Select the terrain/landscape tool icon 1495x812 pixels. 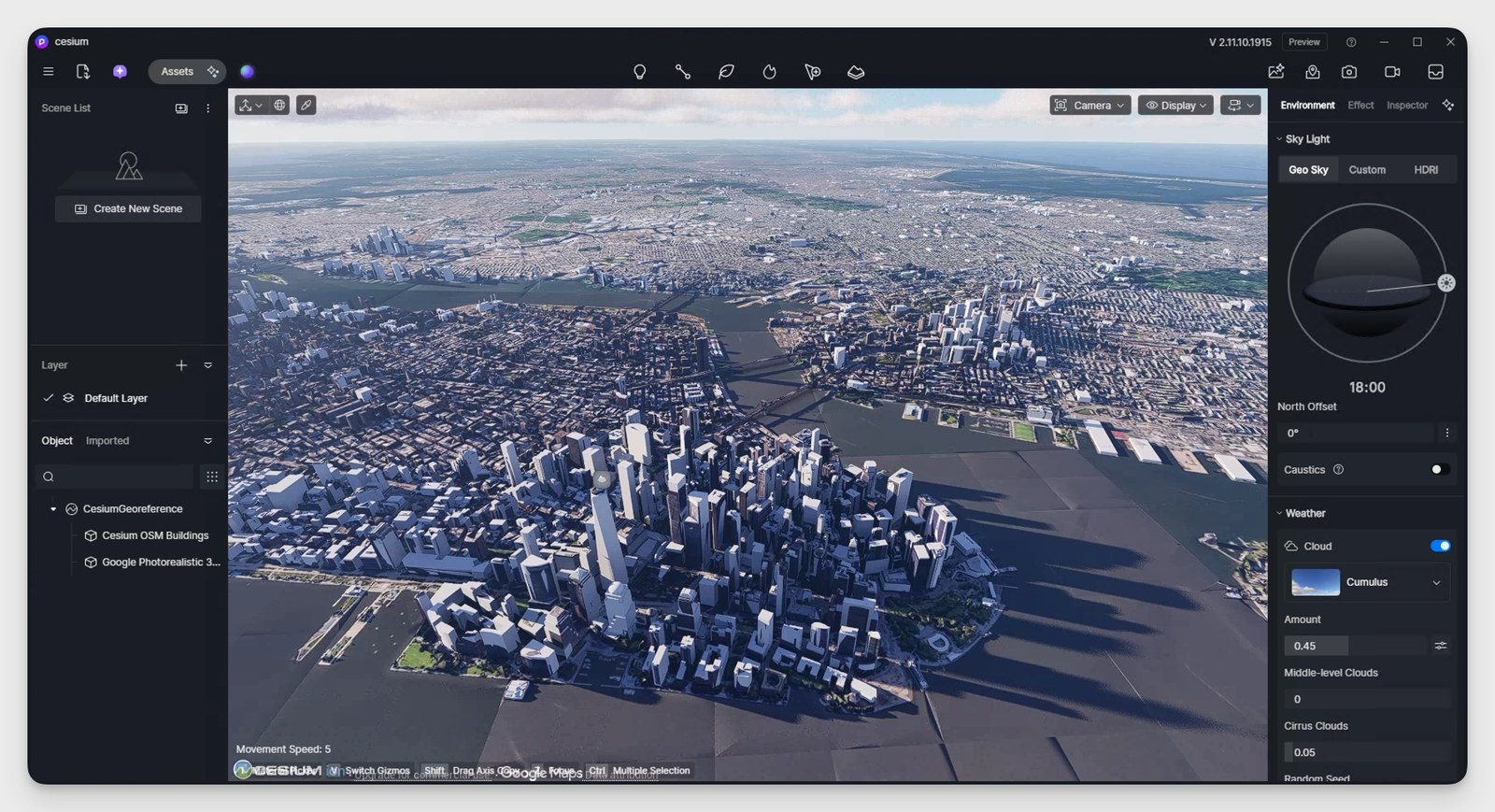point(856,72)
